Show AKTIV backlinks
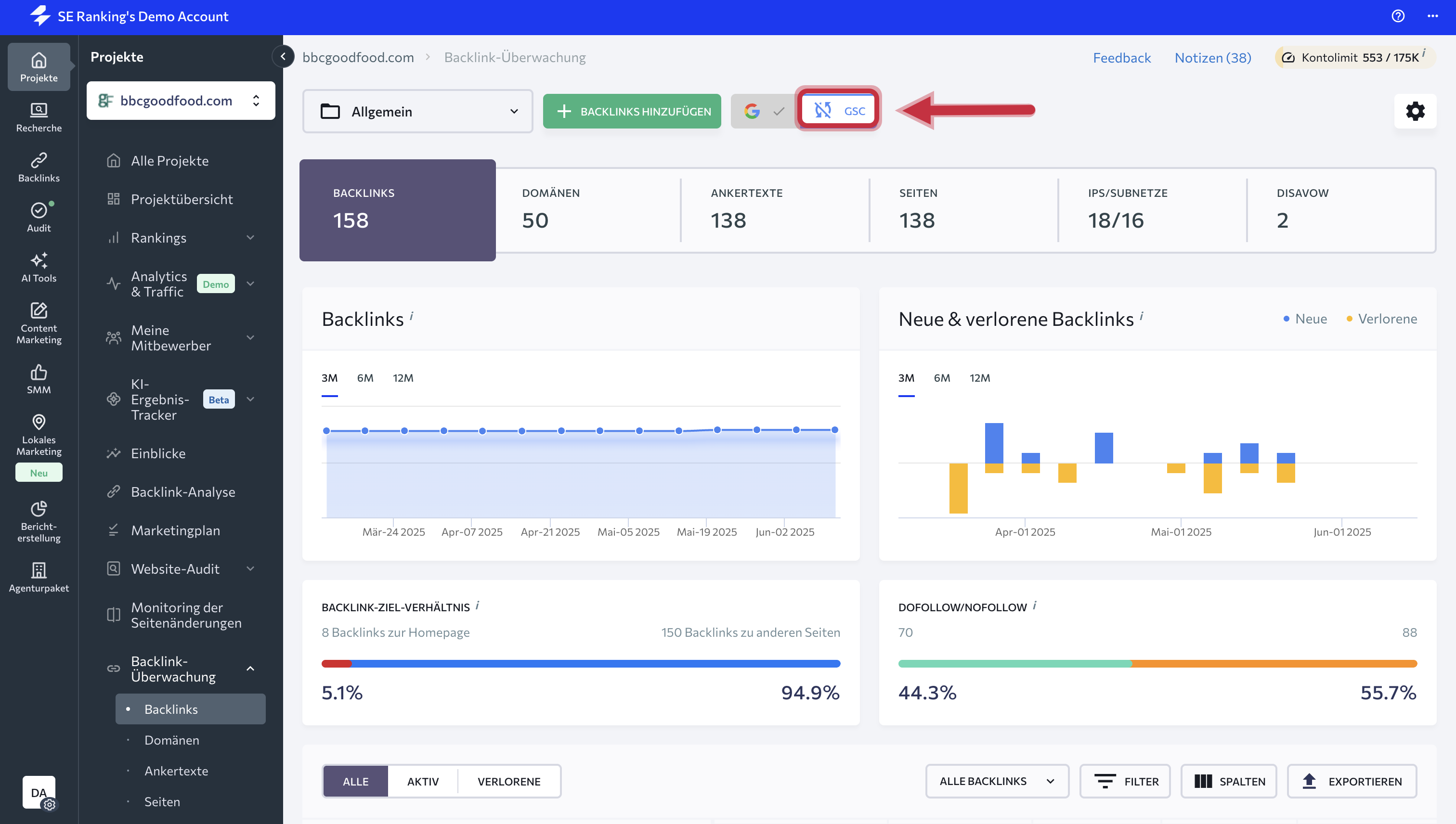The width and height of the screenshot is (1456, 824). click(423, 781)
